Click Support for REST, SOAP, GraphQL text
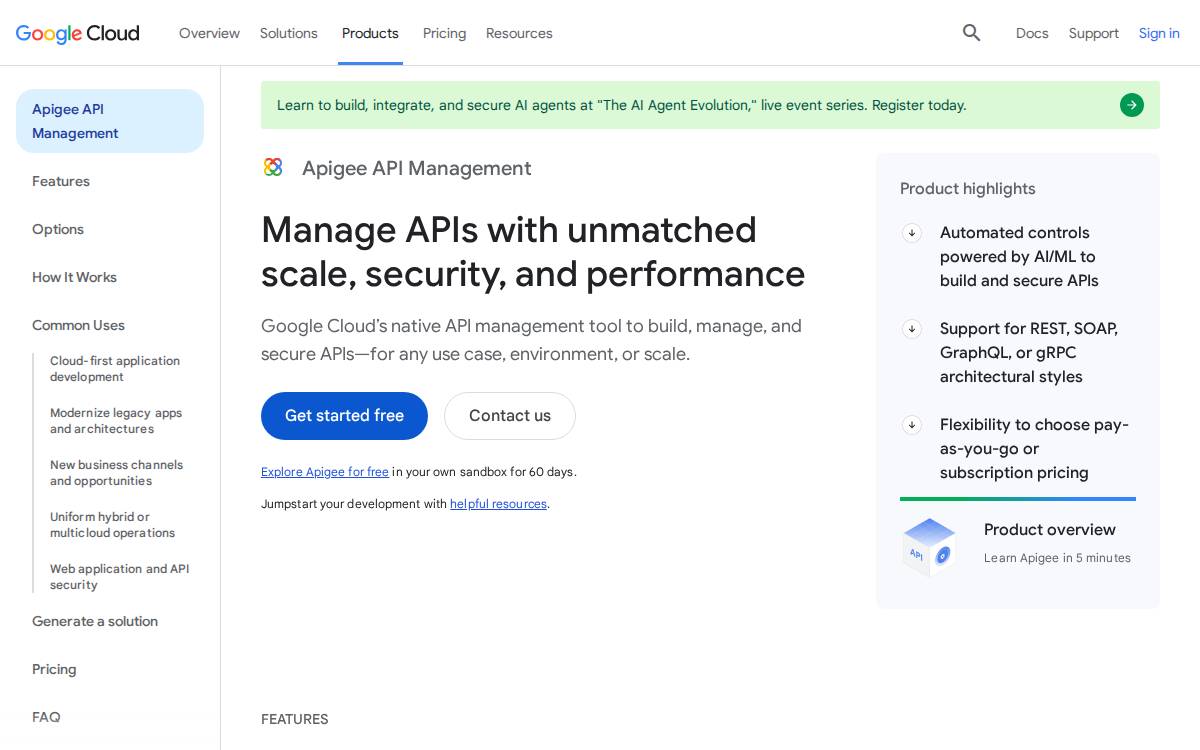 coord(1029,353)
